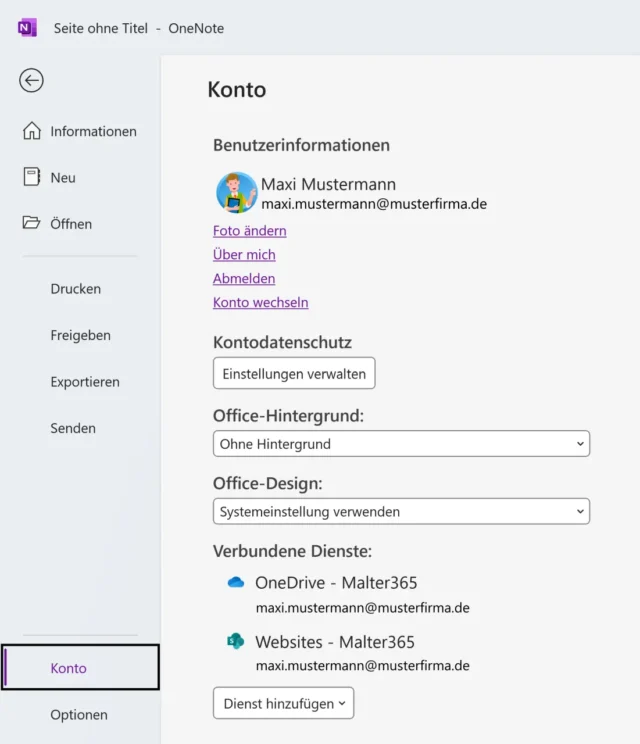The width and height of the screenshot is (640, 744).
Task: Expand the Dienst hinzufügen dropdown button
Action: pos(283,703)
